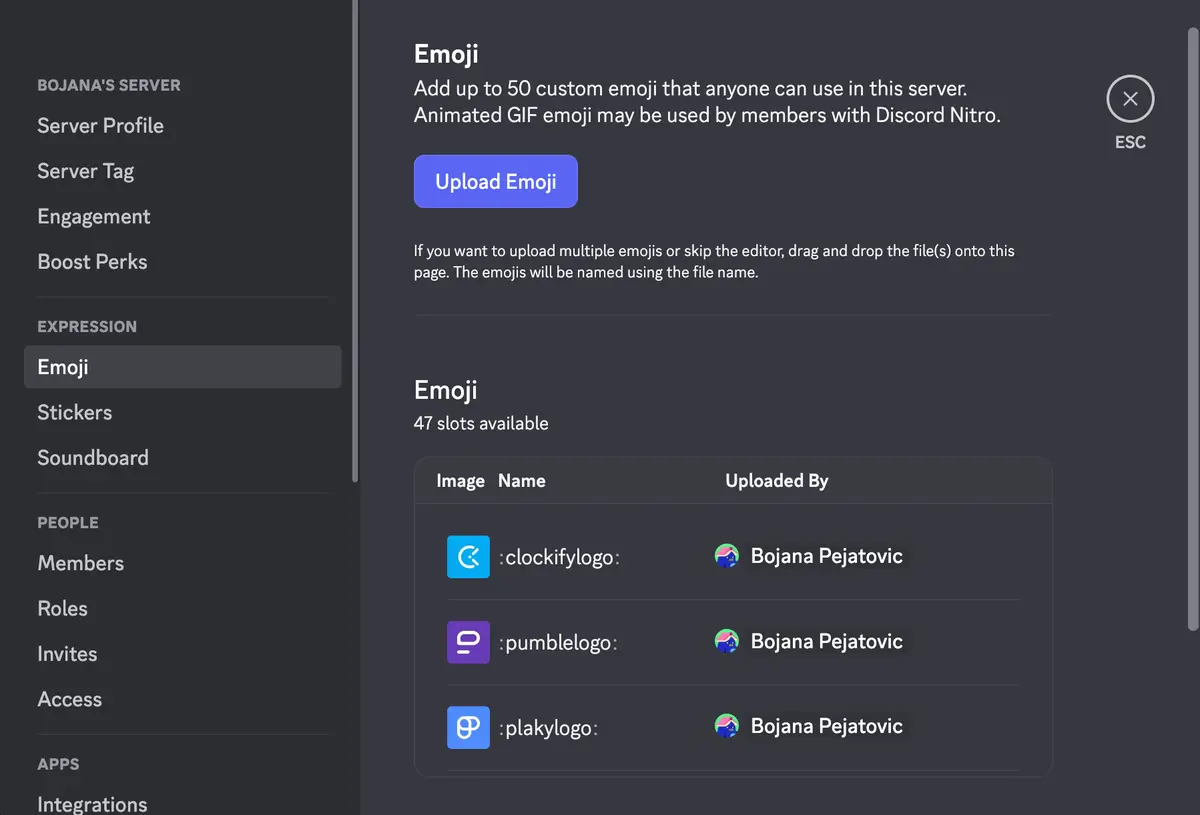Open the Boost Perks page
Viewport: 1200px width, 815px height.
click(92, 261)
